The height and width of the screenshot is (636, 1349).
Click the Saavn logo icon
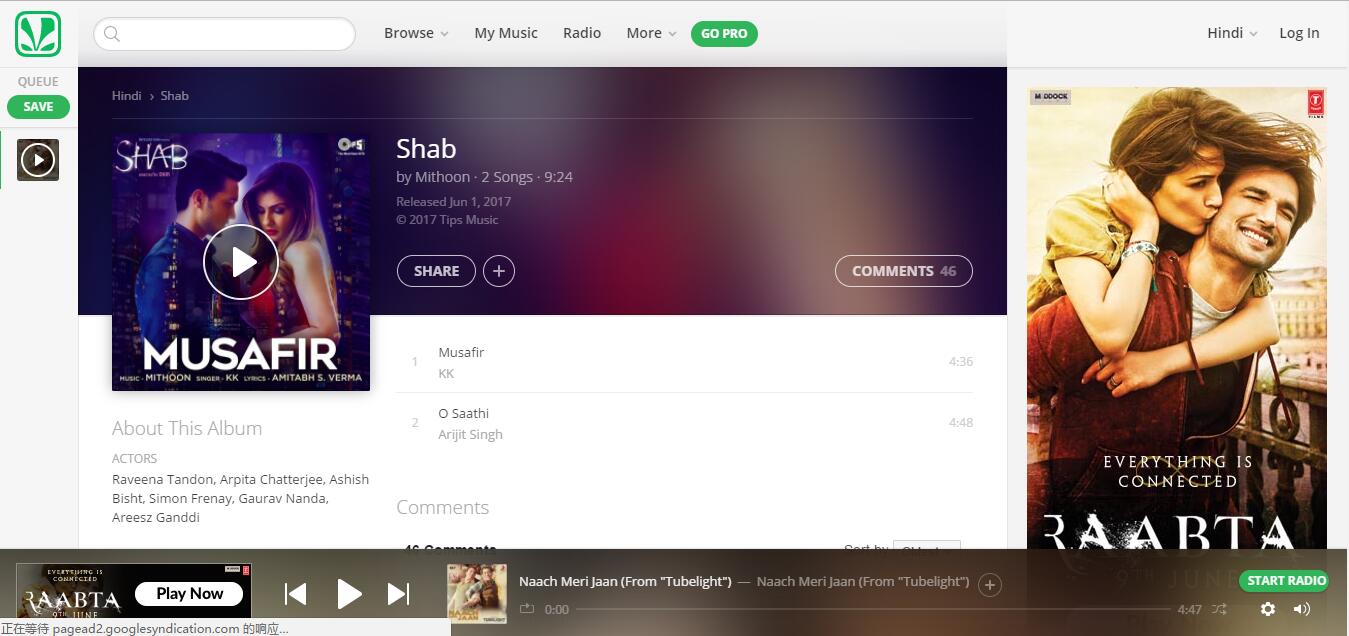38,34
